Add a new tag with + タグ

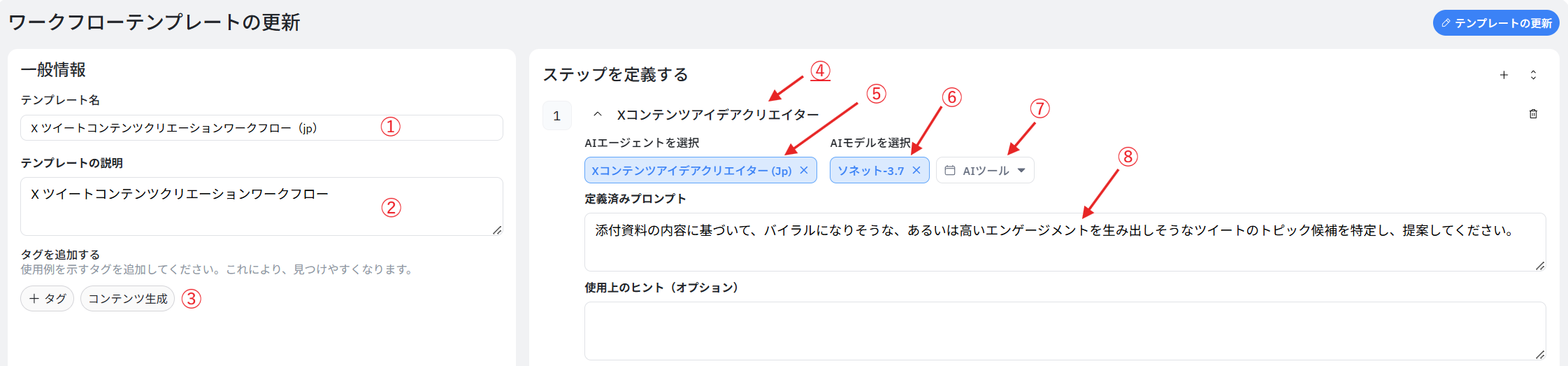coord(48,299)
